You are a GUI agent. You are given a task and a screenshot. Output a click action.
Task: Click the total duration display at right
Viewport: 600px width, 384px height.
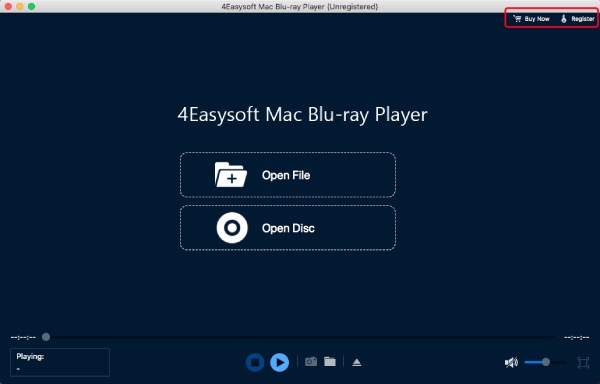click(x=576, y=337)
